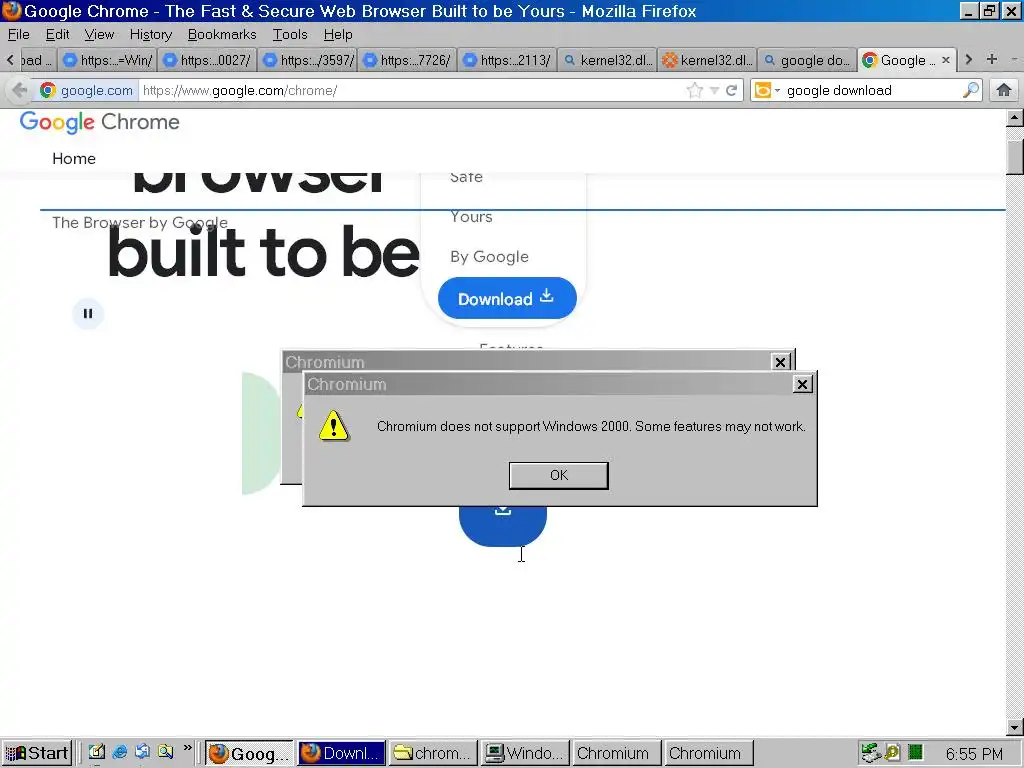Switch to the 'Windo...' taskbar button
This screenshot has width=1024, height=768.
tap(526, 754)
